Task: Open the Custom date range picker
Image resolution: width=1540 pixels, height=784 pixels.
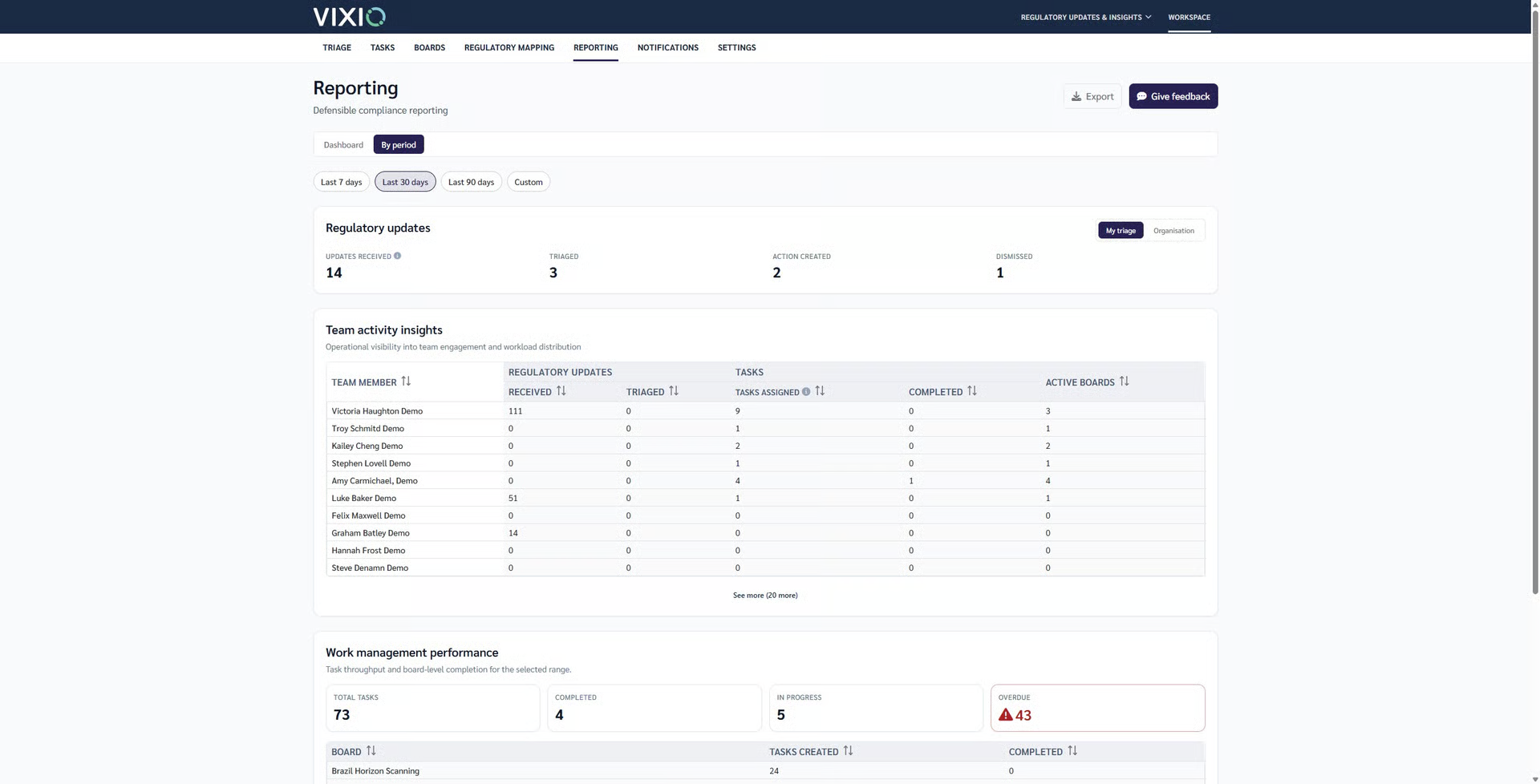Action: point(529,182)
